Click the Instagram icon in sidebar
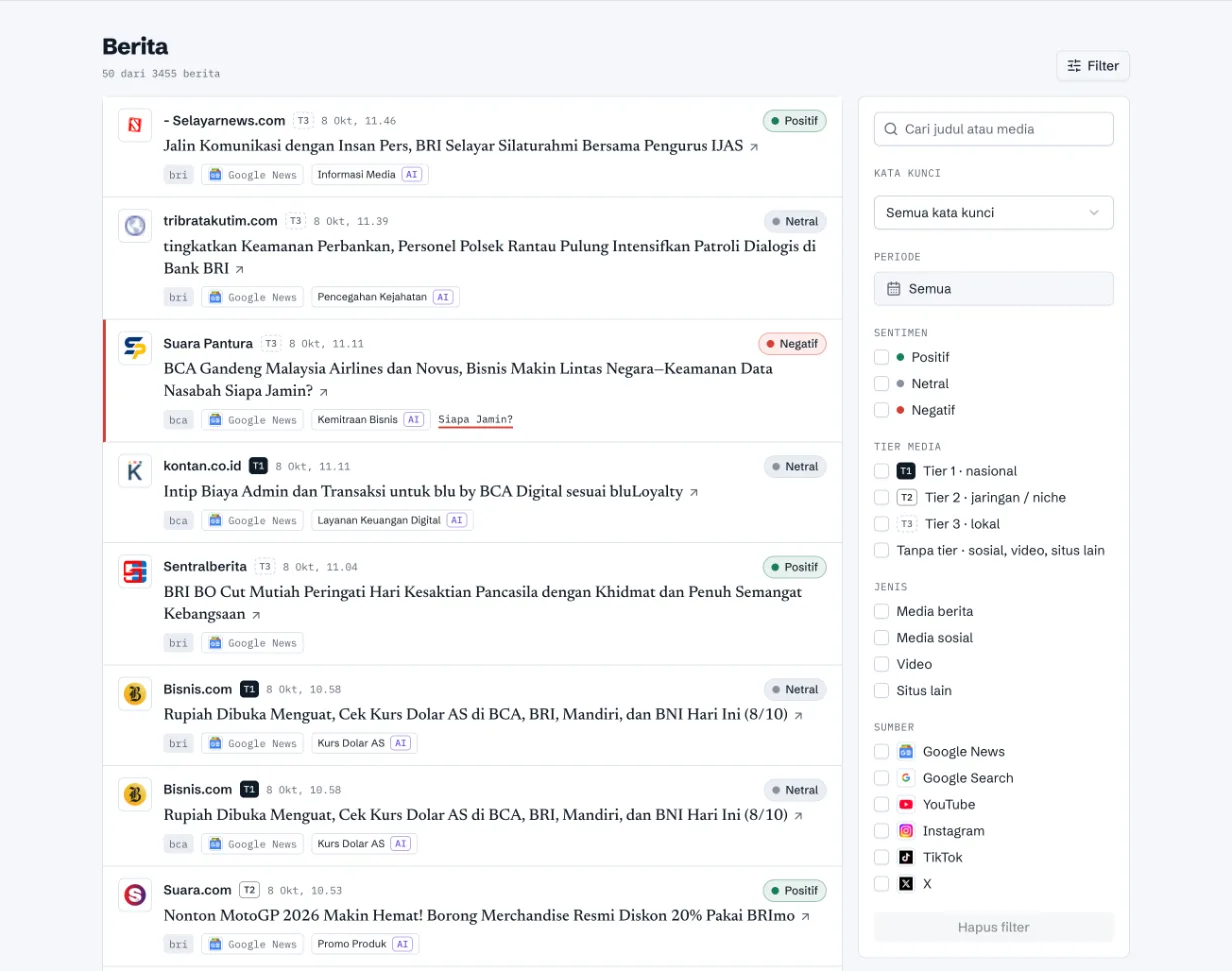 click(906, 831)
